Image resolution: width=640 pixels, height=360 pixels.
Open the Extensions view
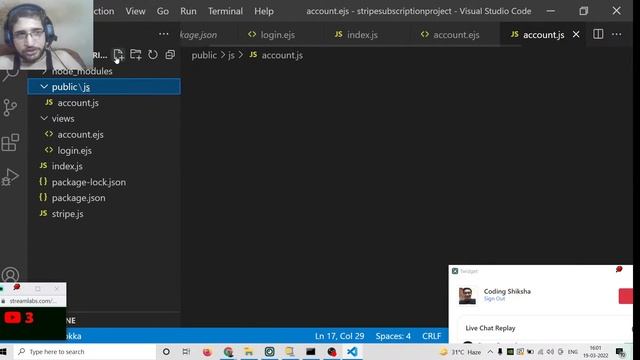point(10,142)
